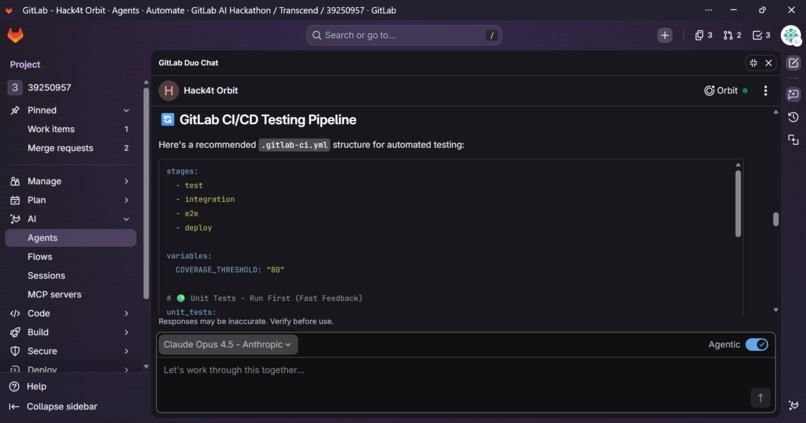Expand the Manage menu
806x423 pixels.
tap(70, 181)
